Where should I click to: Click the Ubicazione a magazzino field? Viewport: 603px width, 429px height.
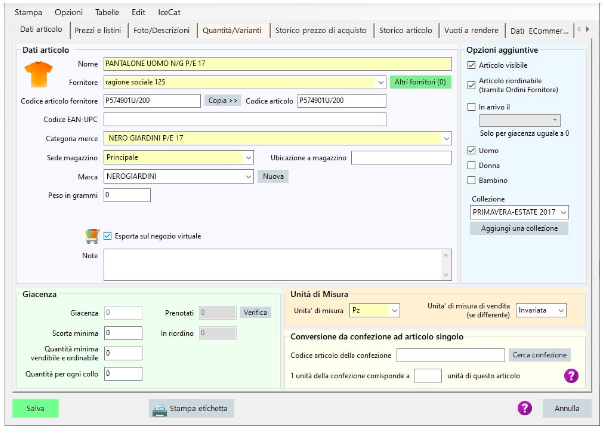(401, 158)
